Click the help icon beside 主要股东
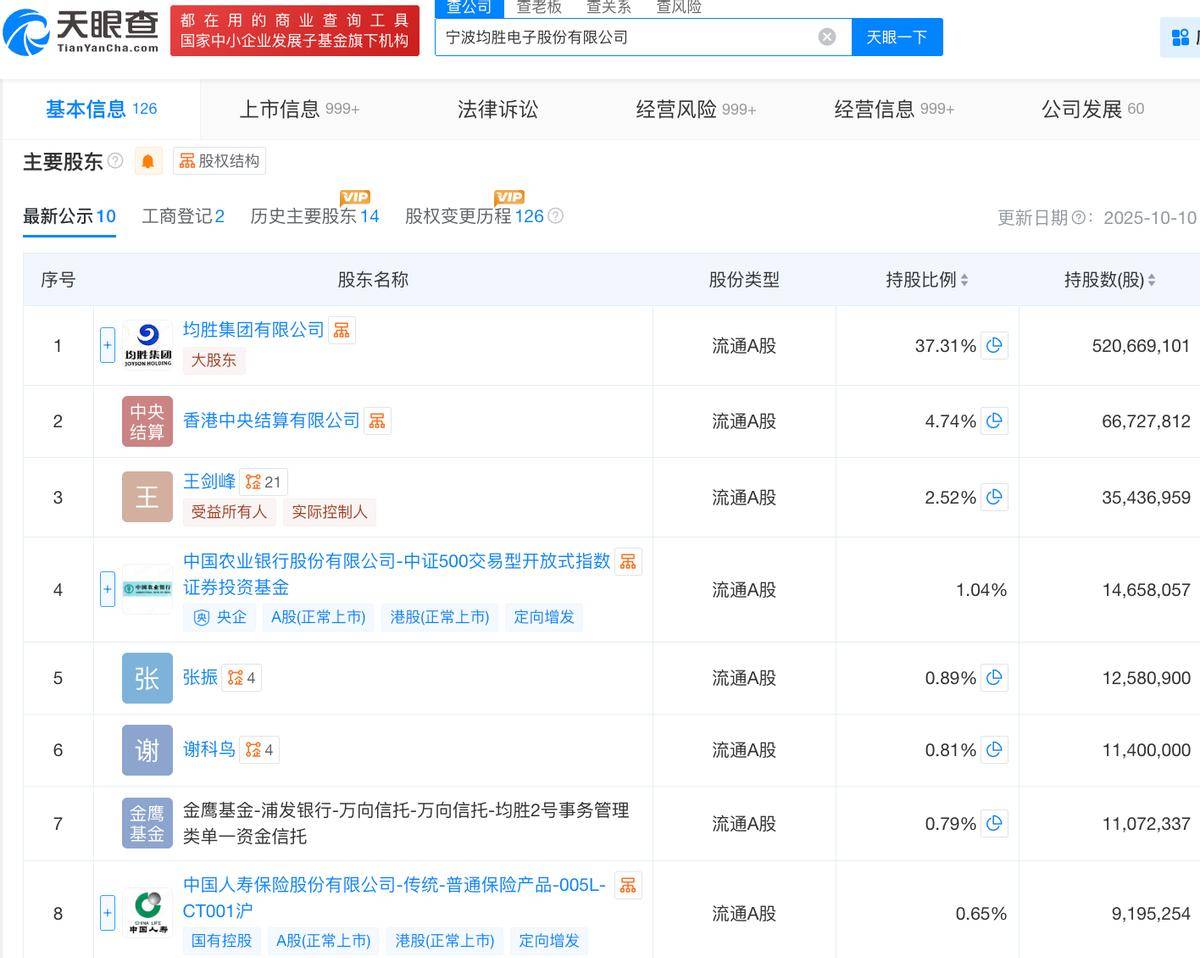Viewport: 1200px width, 958px height. pyautogui.click(x=115, y=161)
